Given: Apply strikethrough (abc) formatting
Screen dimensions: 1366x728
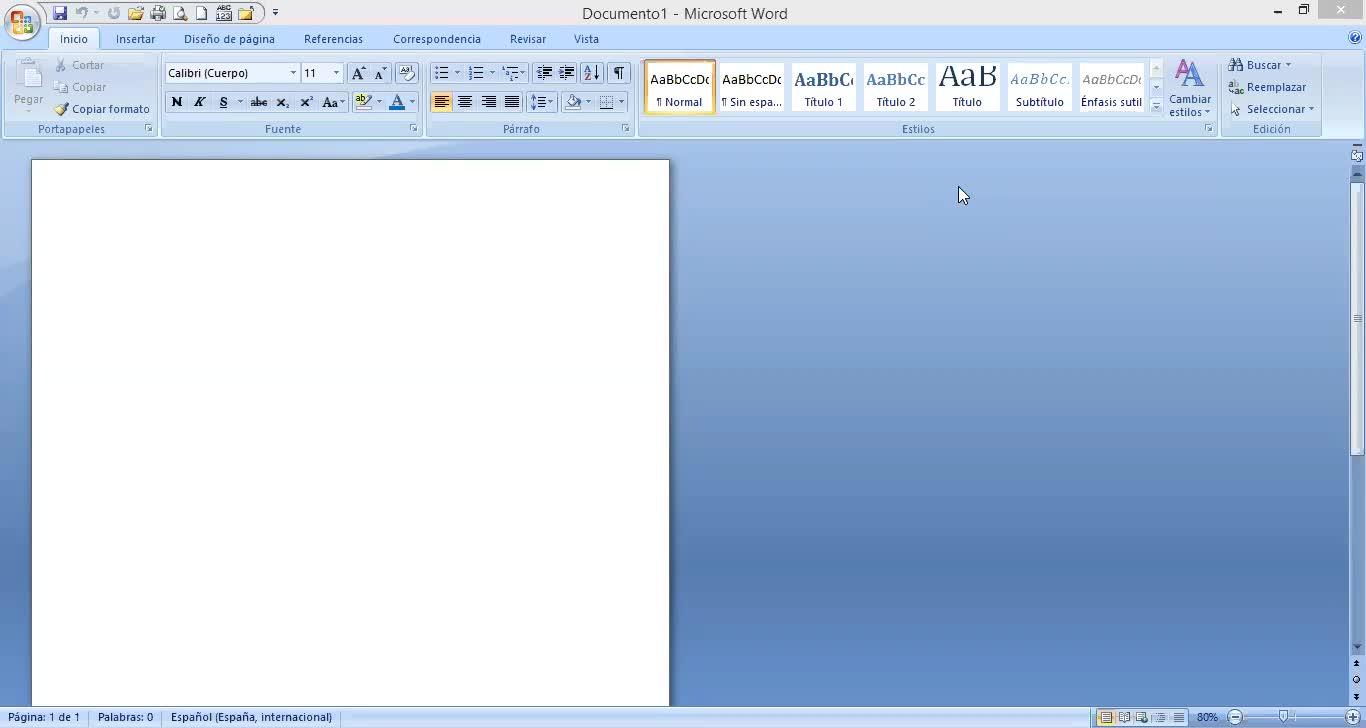Looking at the screenshot, I should coord(259,102).
